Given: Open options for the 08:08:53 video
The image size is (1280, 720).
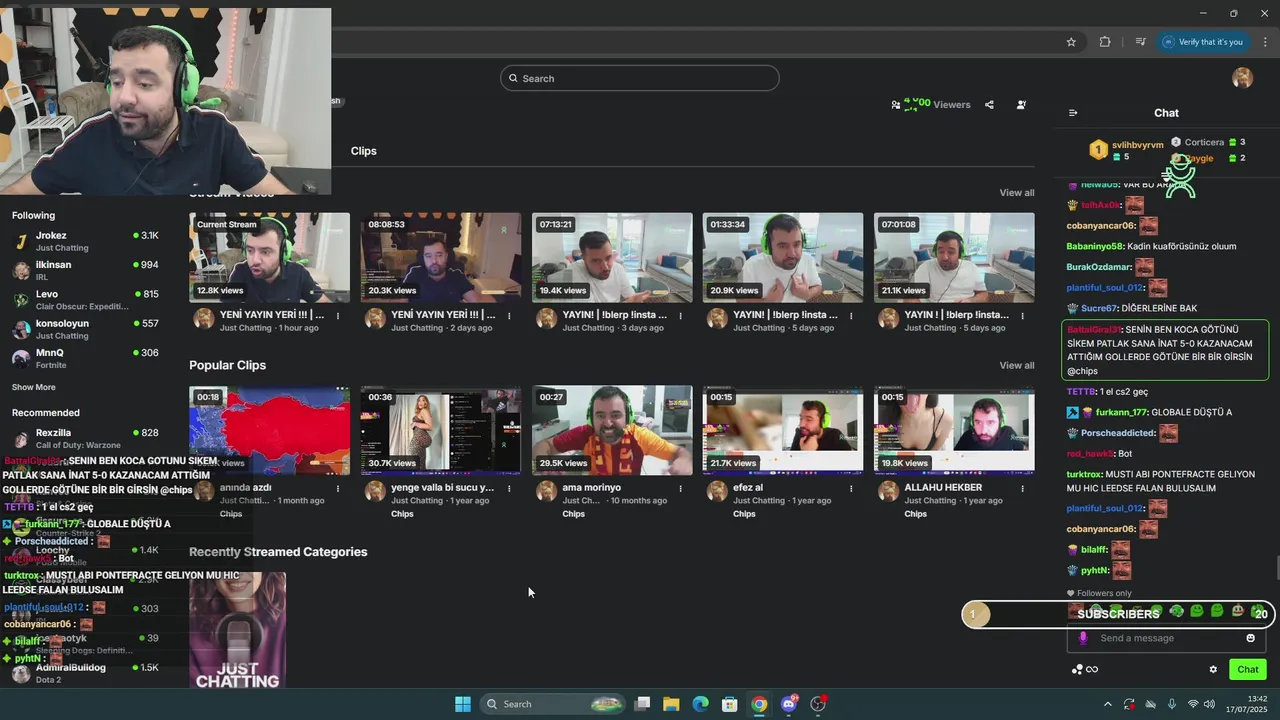Looking at the screenshot, I should point(509,316).
